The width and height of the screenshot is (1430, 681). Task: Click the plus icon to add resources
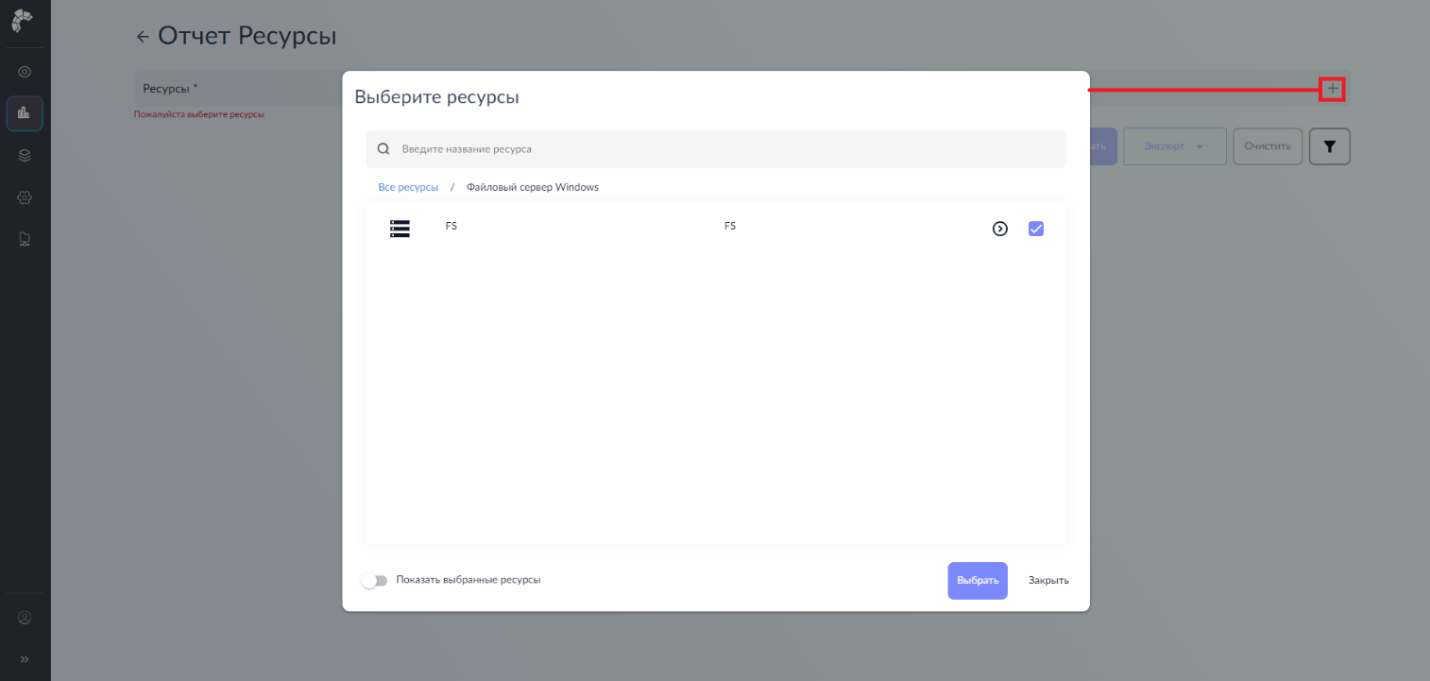click(x=1332, y=89)
